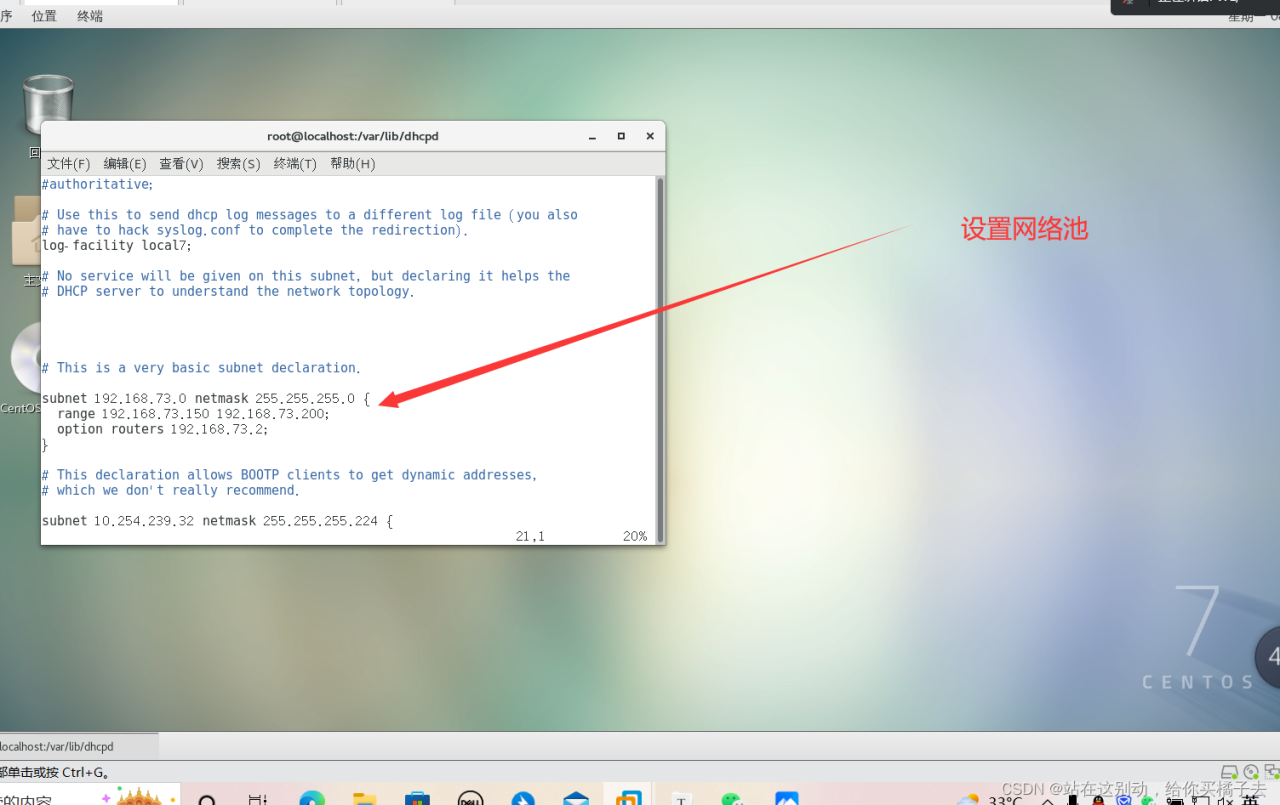1280x805 pixels.
Task: Open the weather widget showing 33°C
Action: 990,798
